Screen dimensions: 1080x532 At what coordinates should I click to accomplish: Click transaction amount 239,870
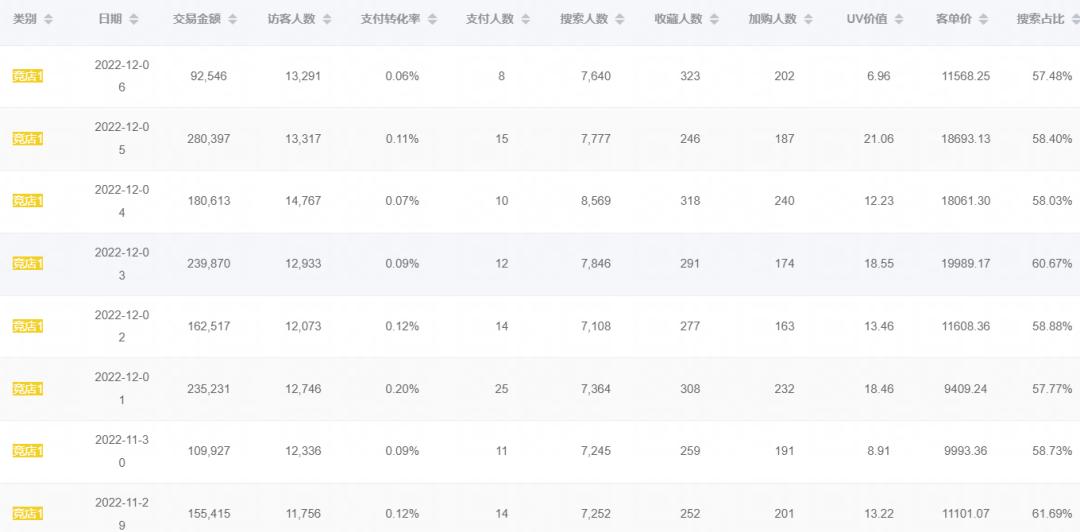[x=208, y=264]
